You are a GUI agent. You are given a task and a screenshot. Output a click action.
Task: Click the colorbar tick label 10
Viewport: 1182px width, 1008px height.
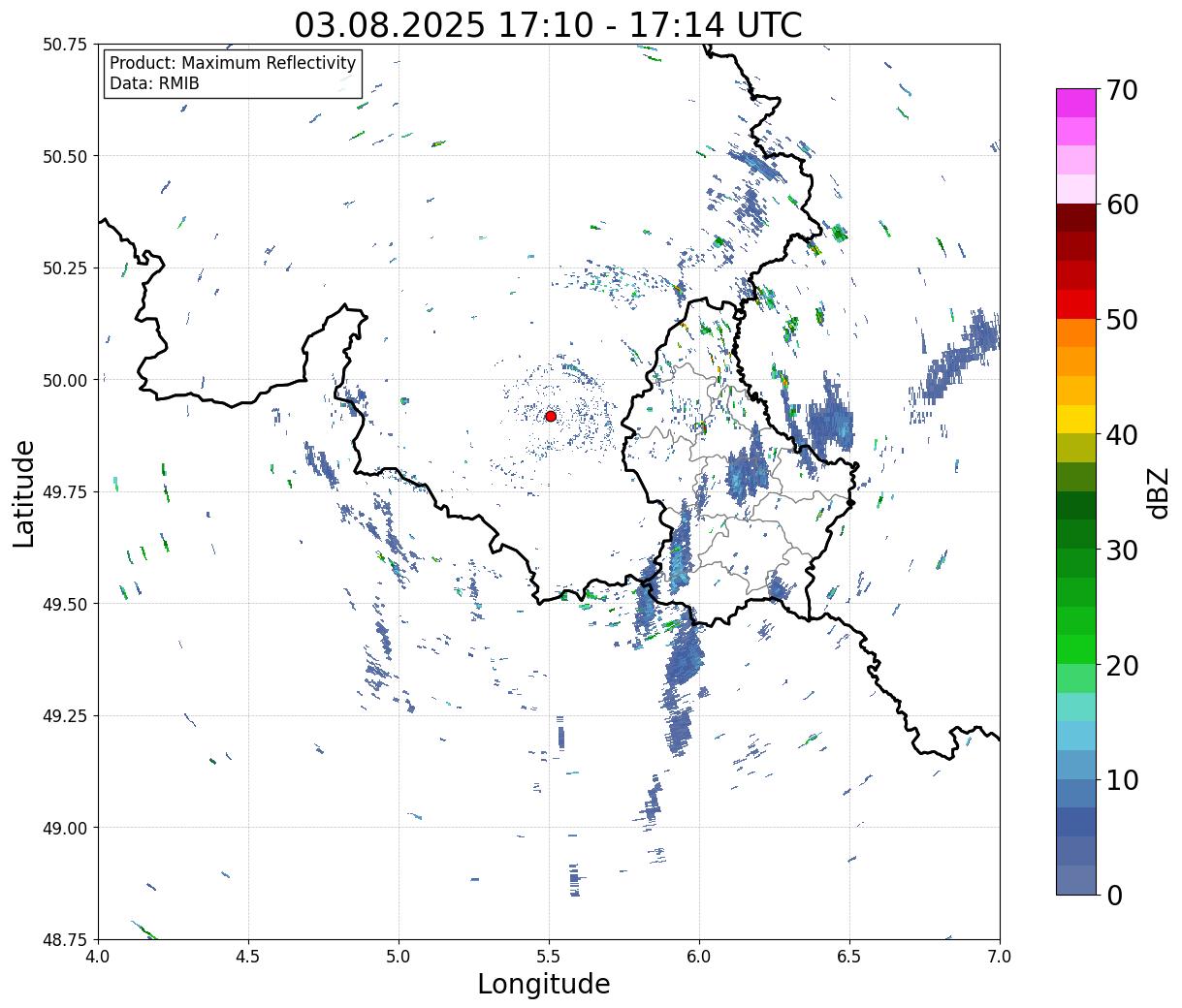click(1121, 780)
